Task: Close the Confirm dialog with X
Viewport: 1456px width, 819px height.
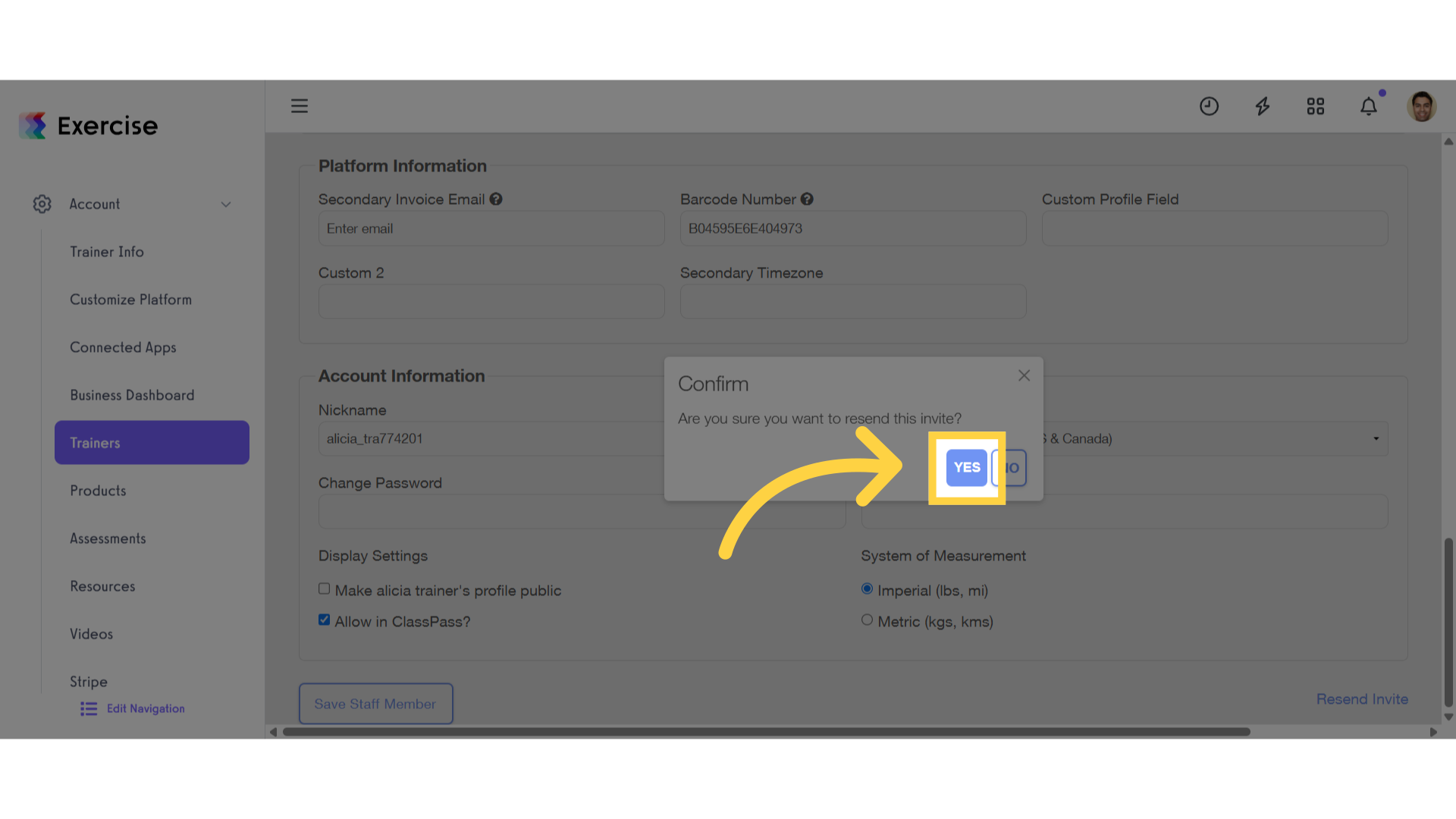Action: point(1024,375)
